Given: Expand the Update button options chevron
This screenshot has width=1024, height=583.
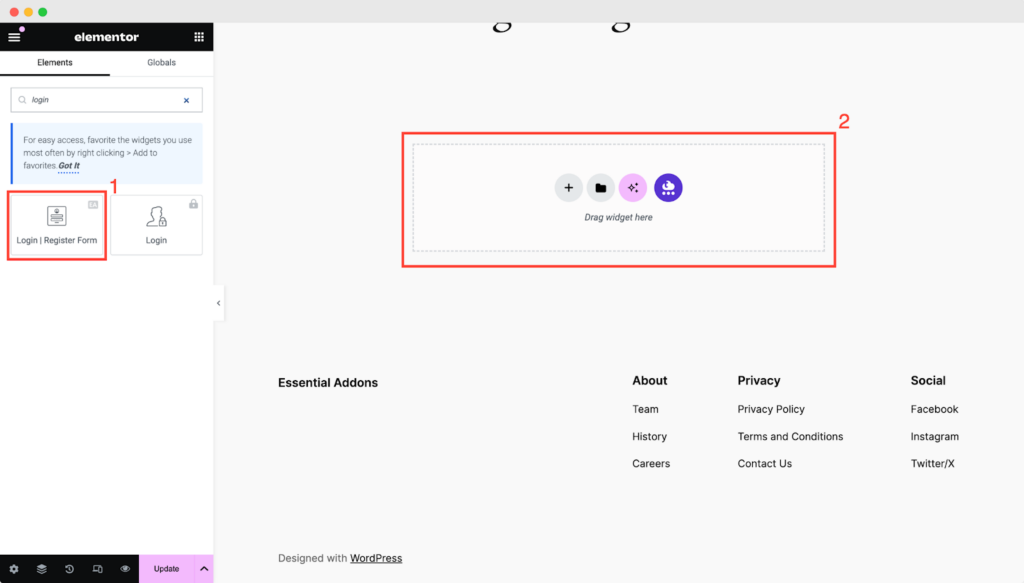Looking at the screenshot, I should point(203,568).
